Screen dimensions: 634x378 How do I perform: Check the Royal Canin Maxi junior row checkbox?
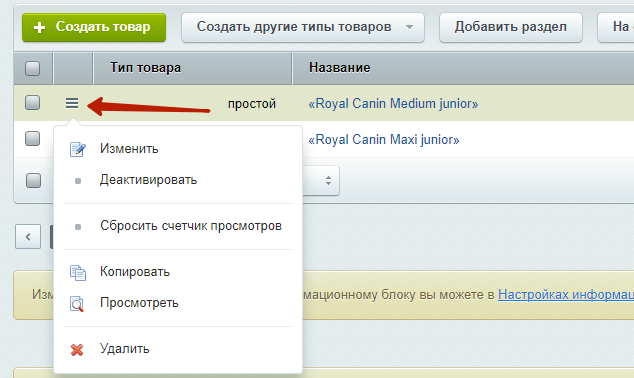pos(32,138)
